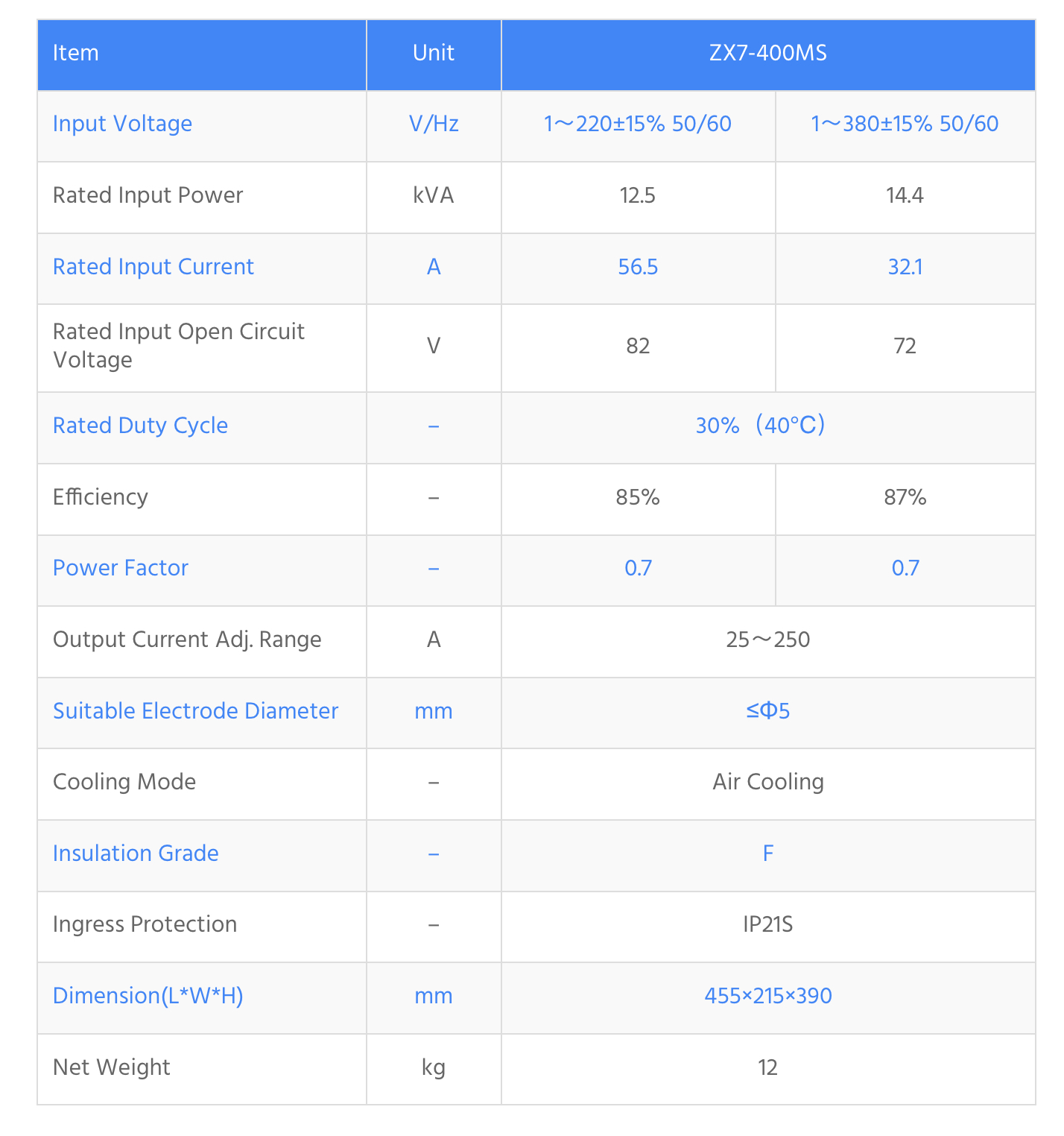Screen dimensions: 1064x1136
Task: Click the 1～380±15% 50/60 voltage cell
Action: tap(905, 124)
